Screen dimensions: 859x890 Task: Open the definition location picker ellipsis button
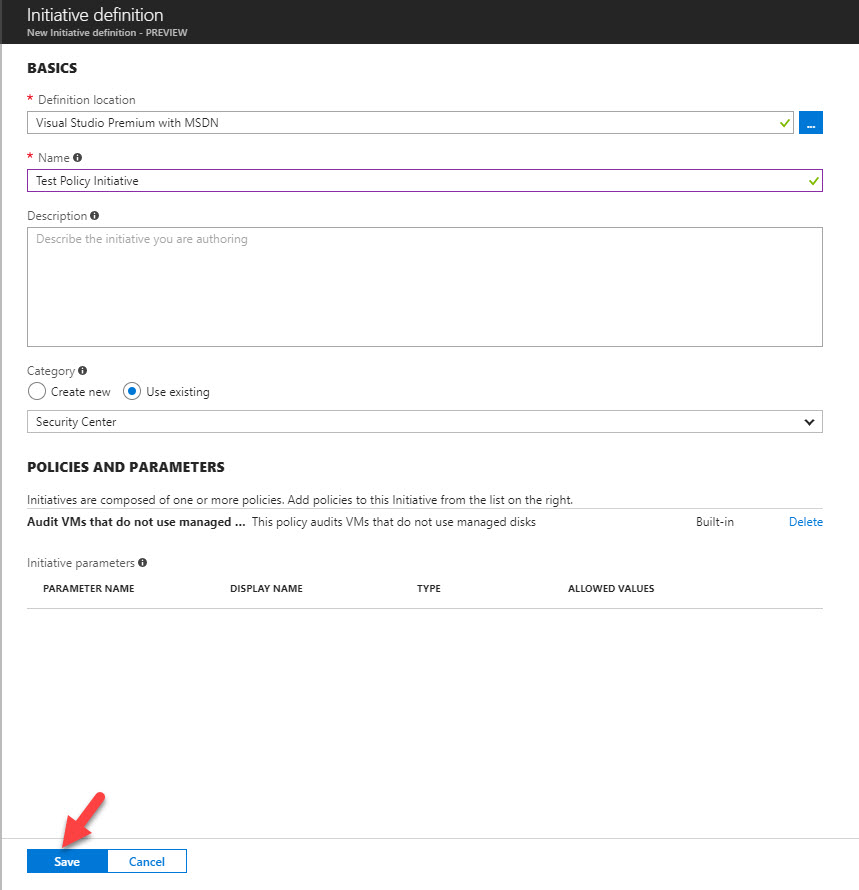tap(810, 123)
